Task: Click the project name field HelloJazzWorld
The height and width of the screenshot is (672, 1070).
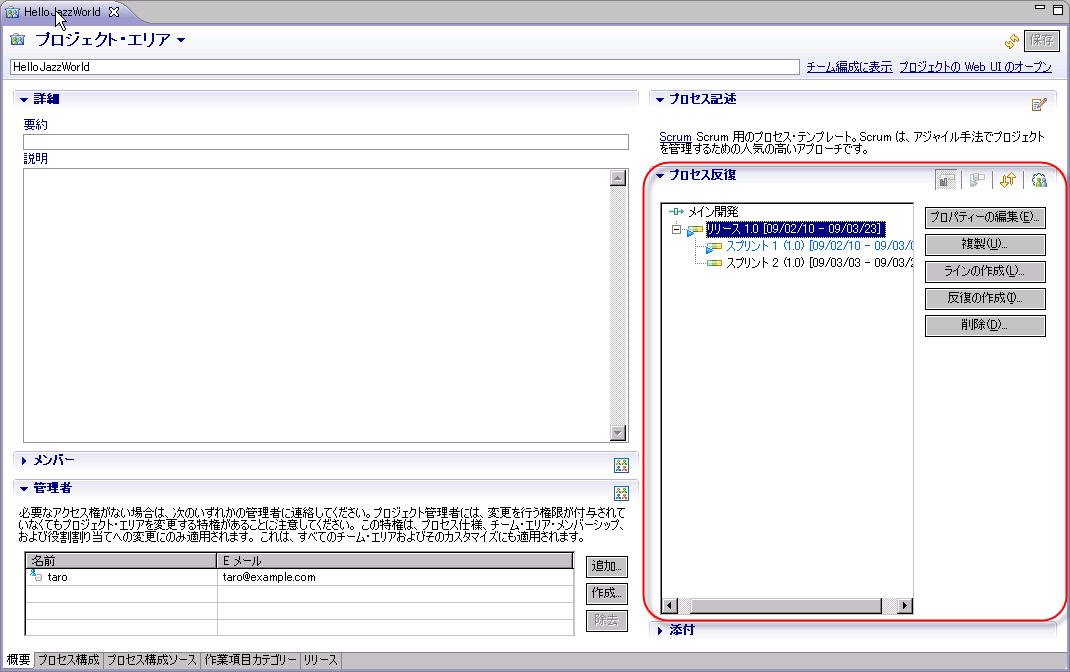Action: 405,67
